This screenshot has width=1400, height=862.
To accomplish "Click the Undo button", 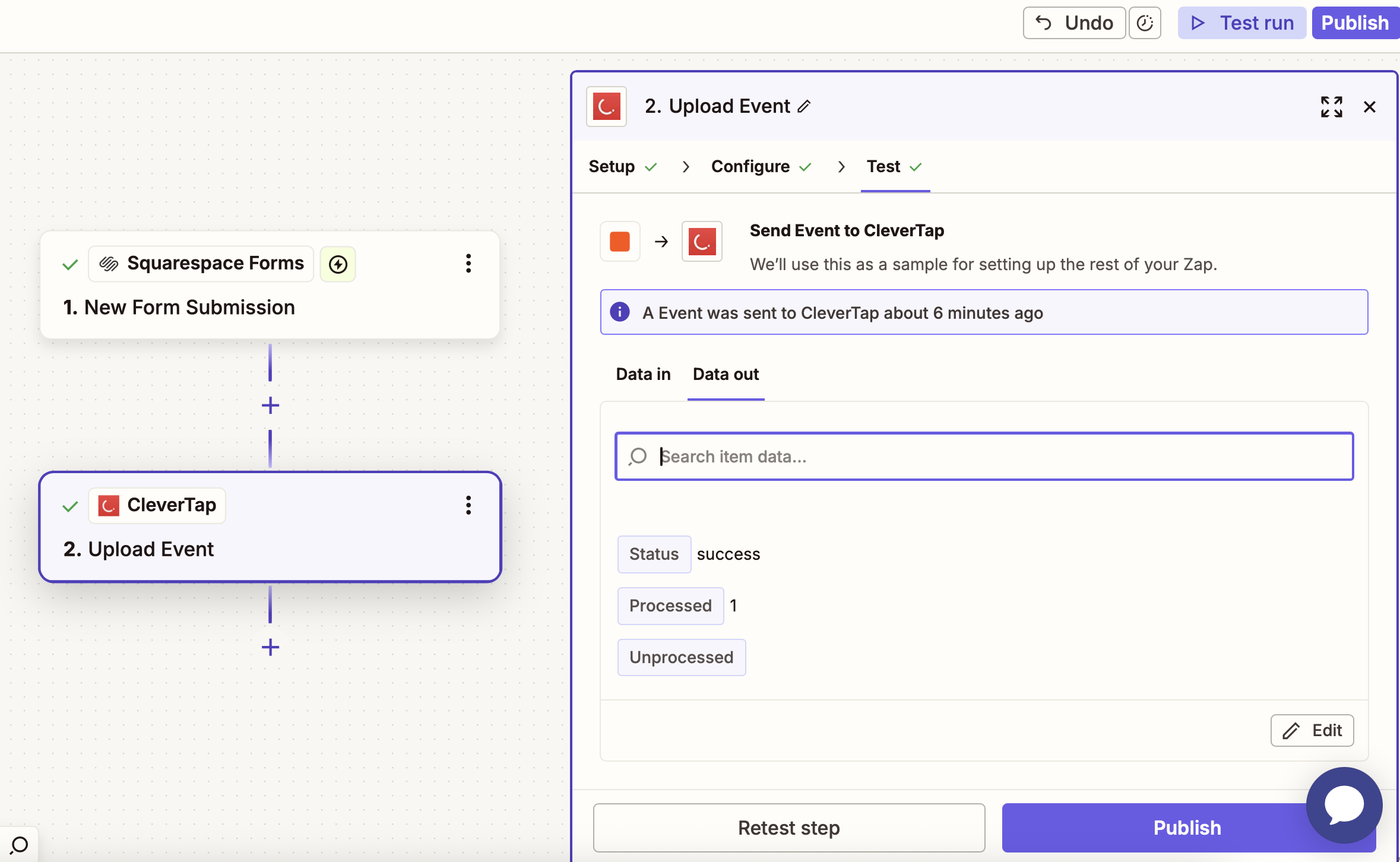I will pyautogui.click(x=1073, y=23).
